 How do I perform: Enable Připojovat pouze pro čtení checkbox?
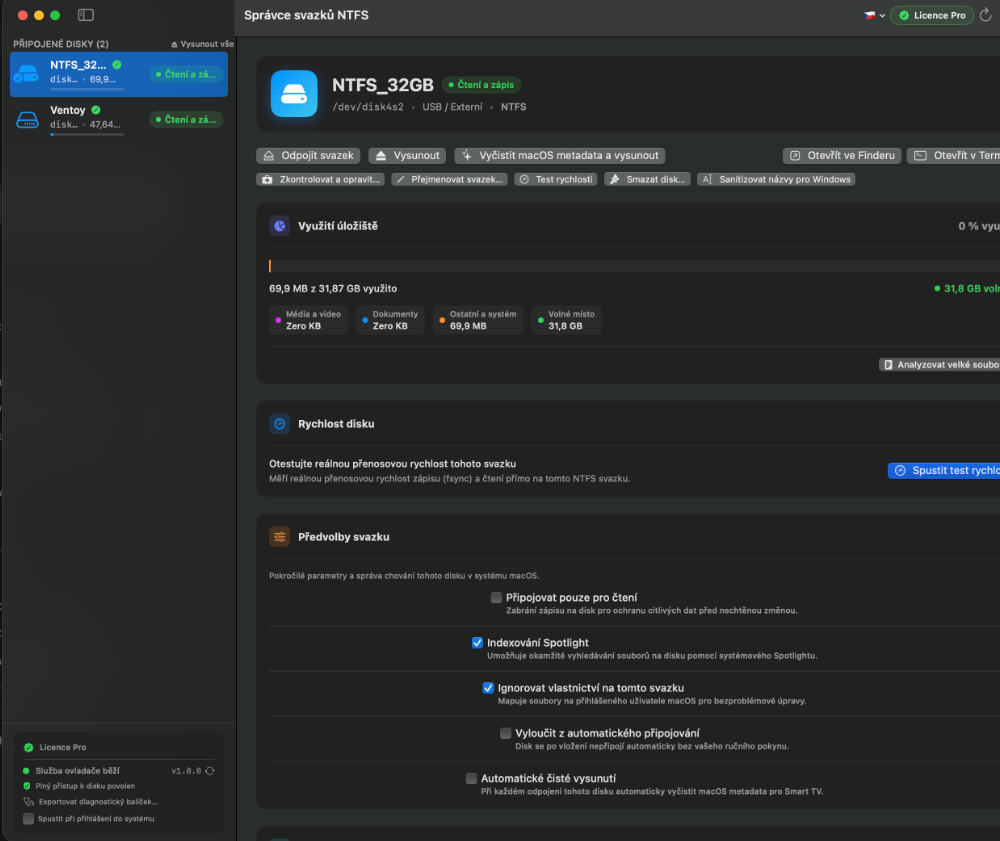click(x=496, y=597)
